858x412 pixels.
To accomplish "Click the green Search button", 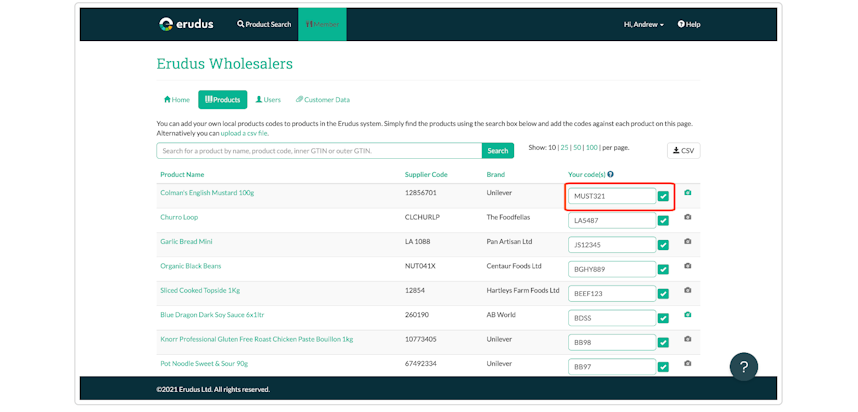I will (x=498, y=150).
